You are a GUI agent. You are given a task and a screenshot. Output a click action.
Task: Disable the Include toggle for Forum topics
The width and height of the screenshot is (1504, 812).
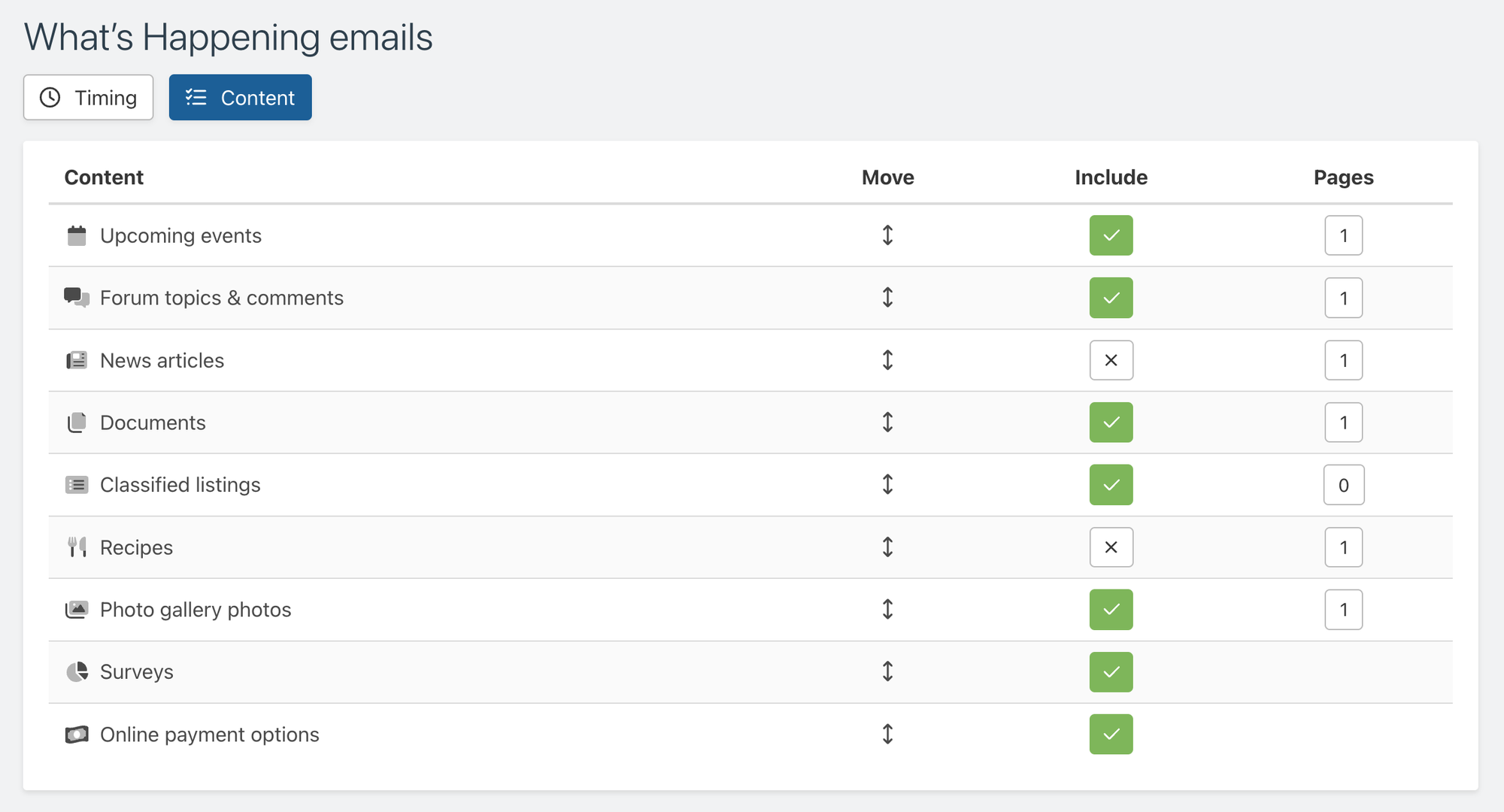tap(1111, 298)
